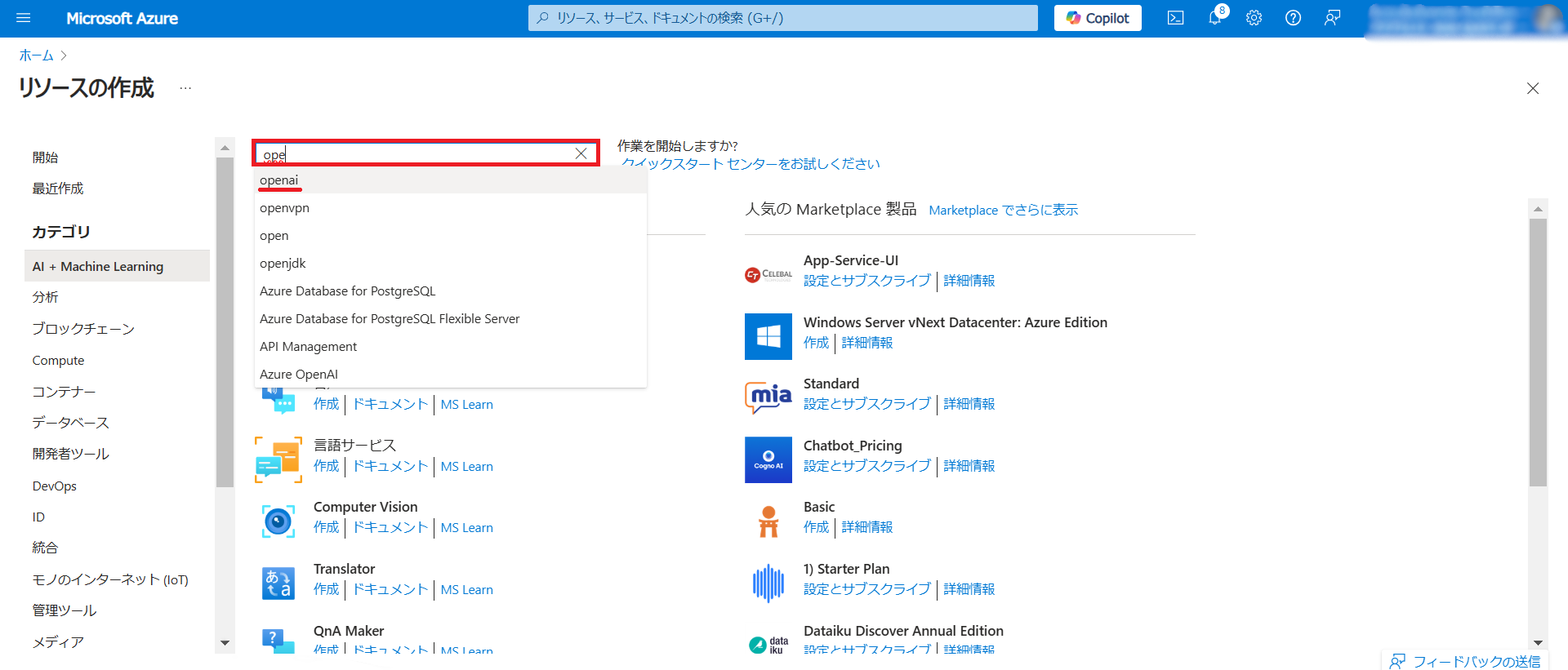Click the Cogno AI Chatbot_Pricing logo

pyautogui.click(x=768, y=459)
